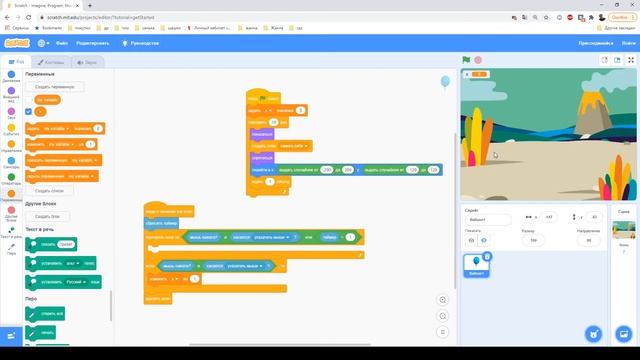
Task: Open the Sensing blocks category
Action: pos(11,163)
